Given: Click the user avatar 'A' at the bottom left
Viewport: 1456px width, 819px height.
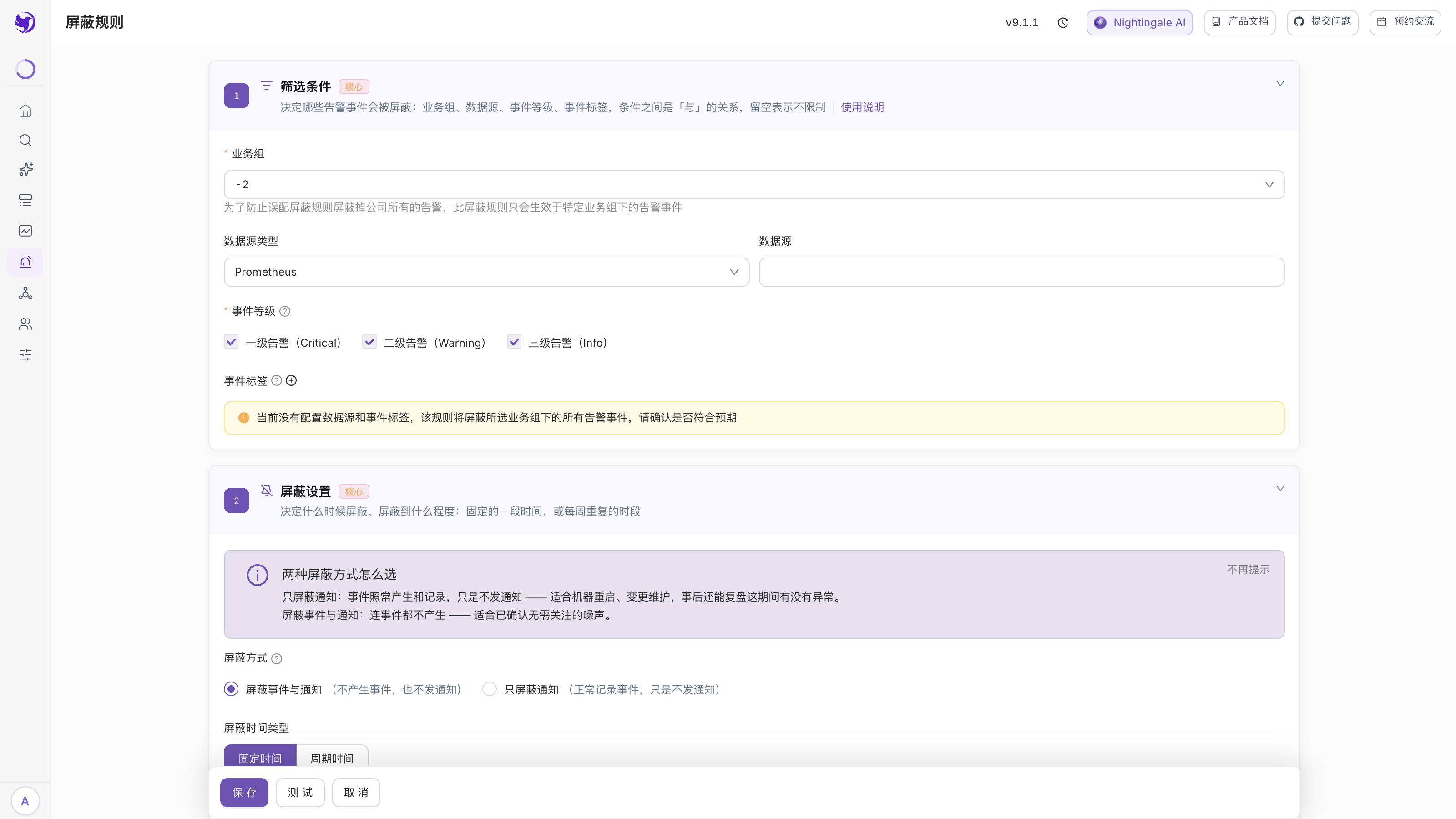Looking at the screenshot, I should coord(25,801).
